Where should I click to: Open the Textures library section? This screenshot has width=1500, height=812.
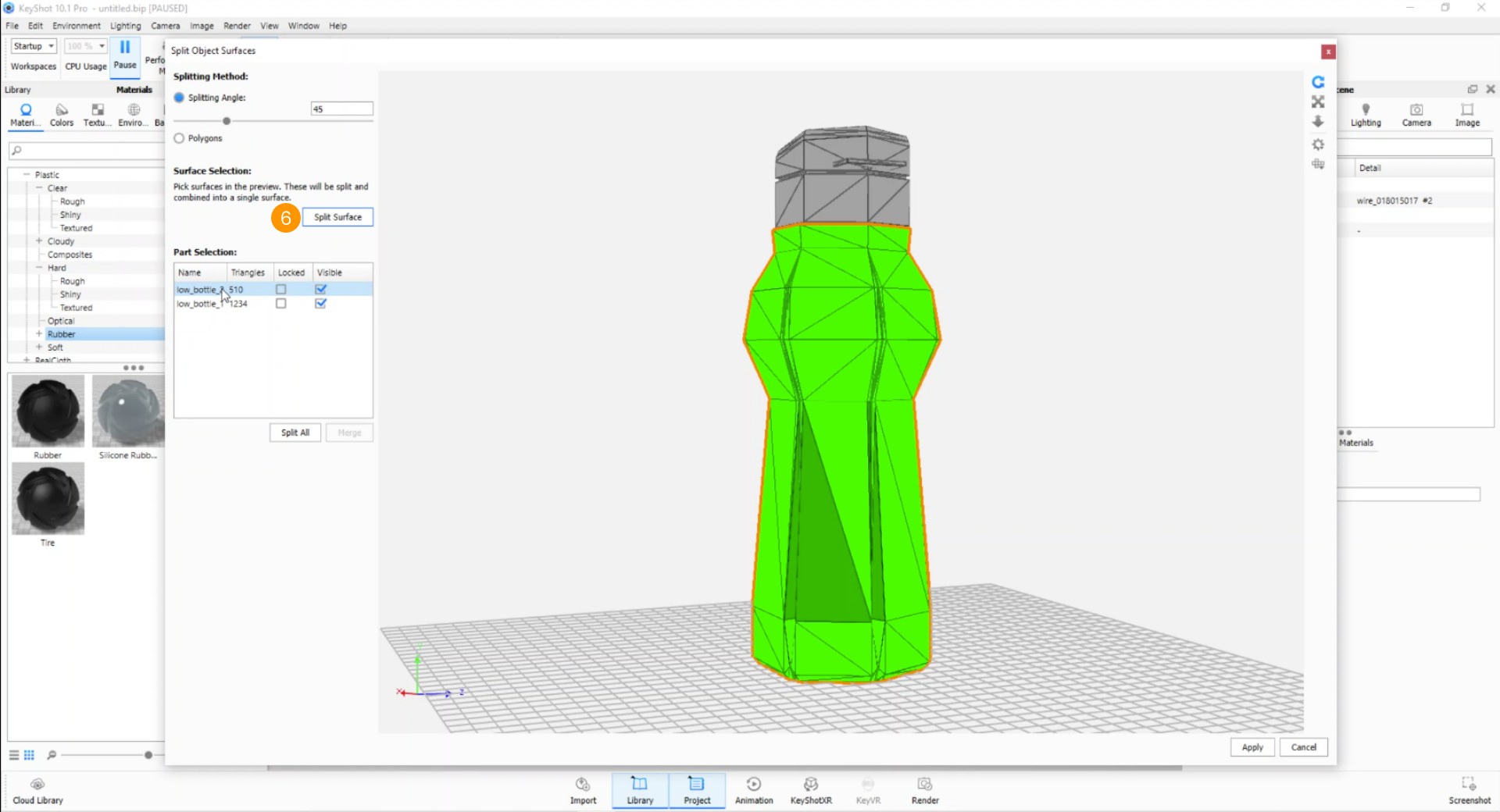click(96, 113)
